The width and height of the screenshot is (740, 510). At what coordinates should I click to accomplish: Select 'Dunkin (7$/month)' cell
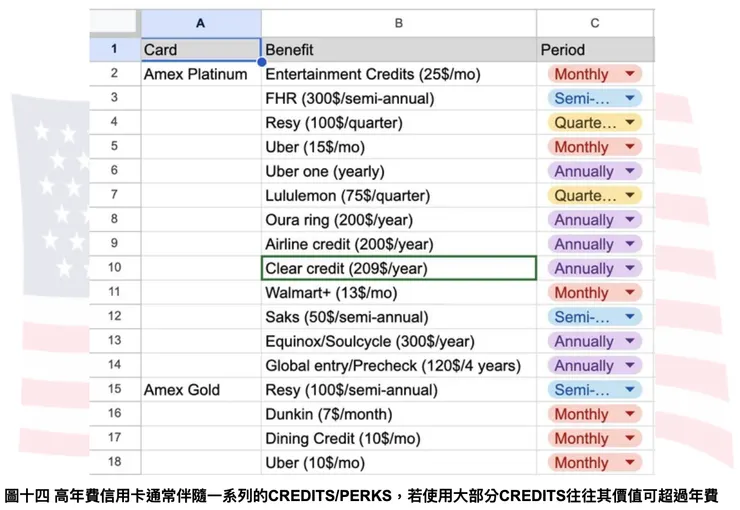point(399,414)
